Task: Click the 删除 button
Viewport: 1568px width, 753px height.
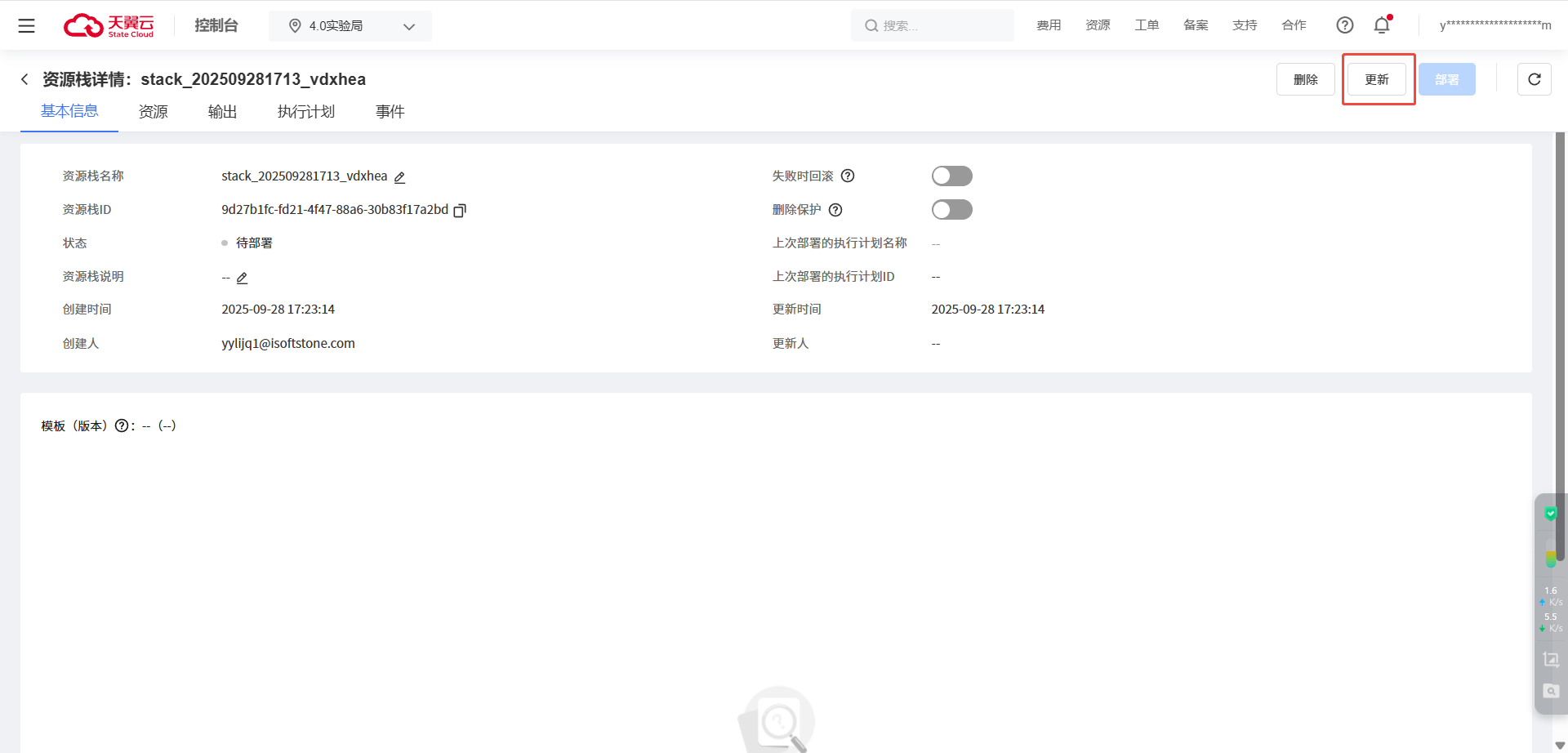Action: click(x=1306, y=79)
